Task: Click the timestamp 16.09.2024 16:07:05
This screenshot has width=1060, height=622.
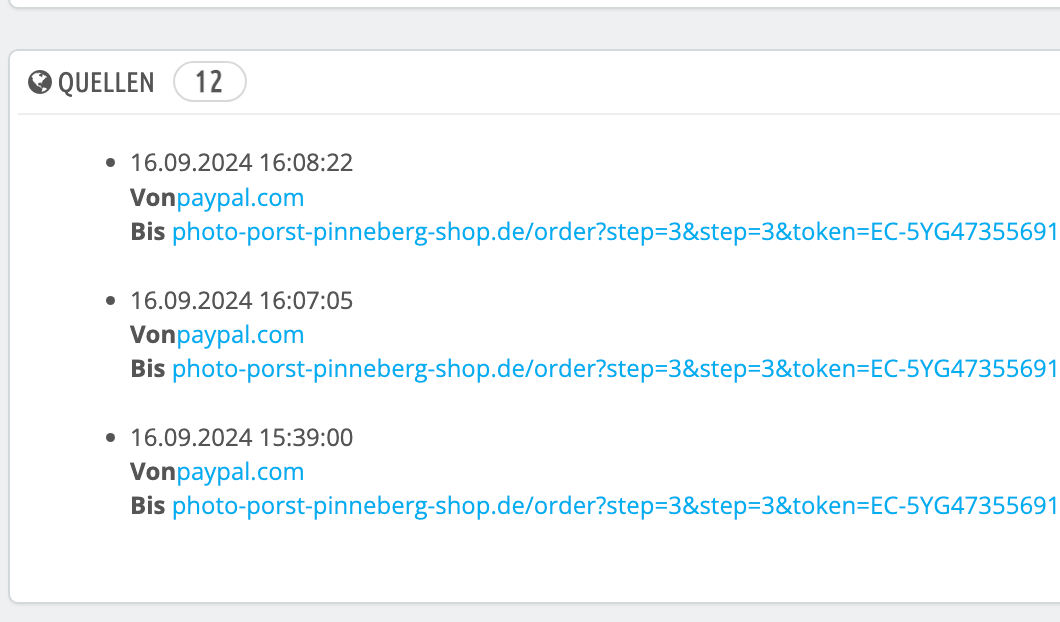Action: (241, 300)
